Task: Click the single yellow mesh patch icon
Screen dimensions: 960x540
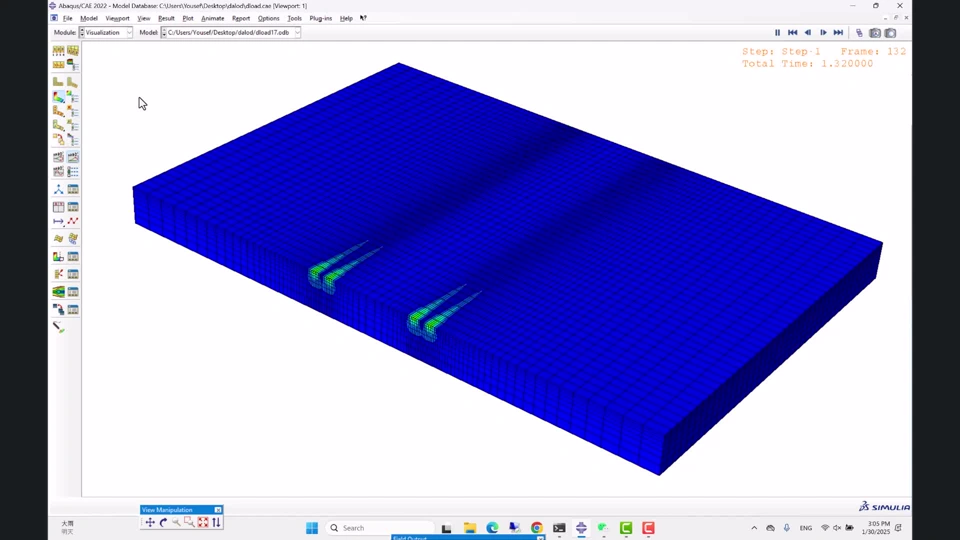Action: click(x=58, y=239)
